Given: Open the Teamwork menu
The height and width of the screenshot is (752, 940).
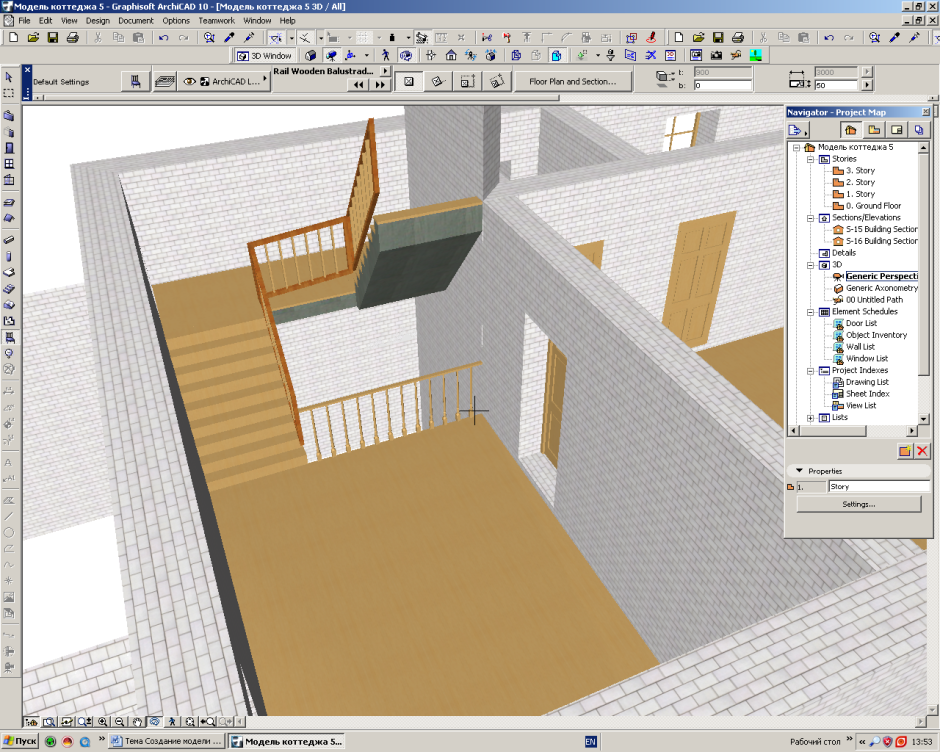Looking at the screenshot, I should click(216, 20).
